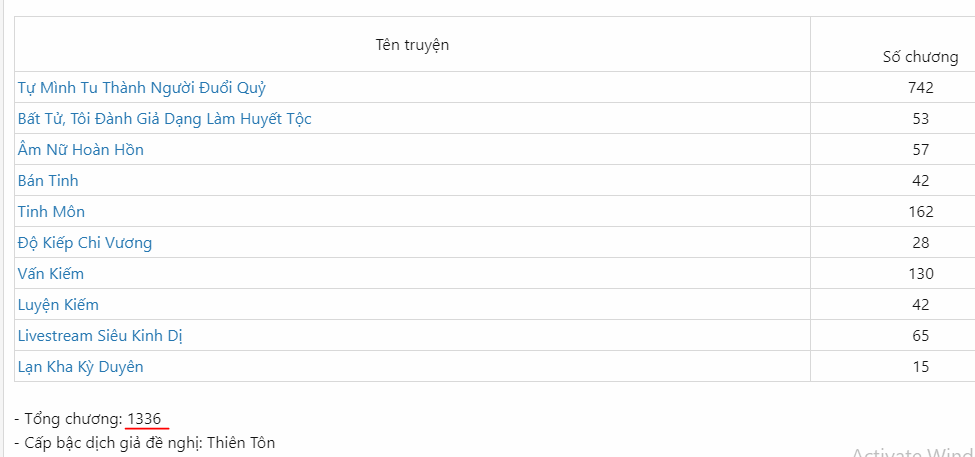Click the Luyện Kiếm story title
Viewport: 975px width, 457px height.
click(x=58, y=305)
